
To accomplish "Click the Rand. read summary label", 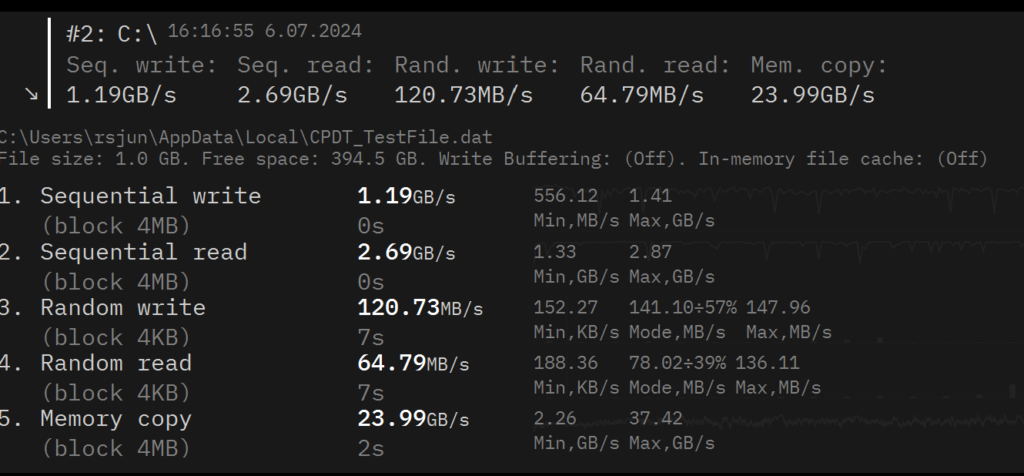I will tap(654, 66).
